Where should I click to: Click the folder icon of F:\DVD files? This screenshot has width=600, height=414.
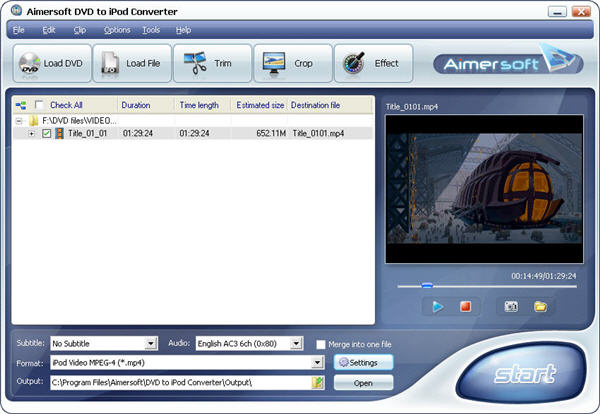coord(34,121)
